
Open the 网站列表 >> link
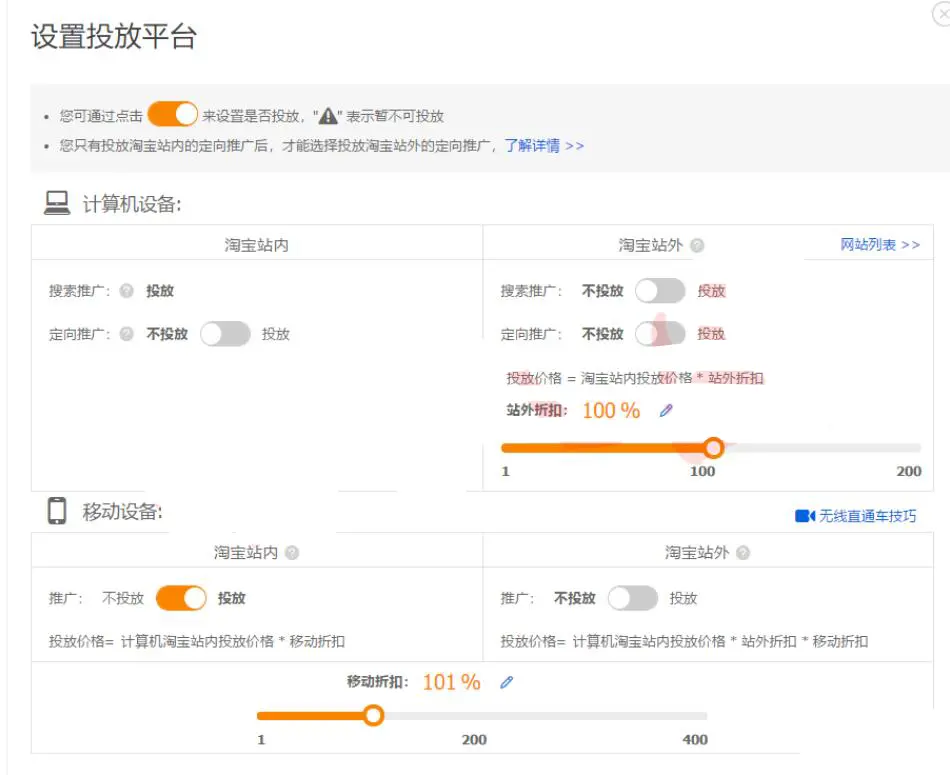click(880, 245)
